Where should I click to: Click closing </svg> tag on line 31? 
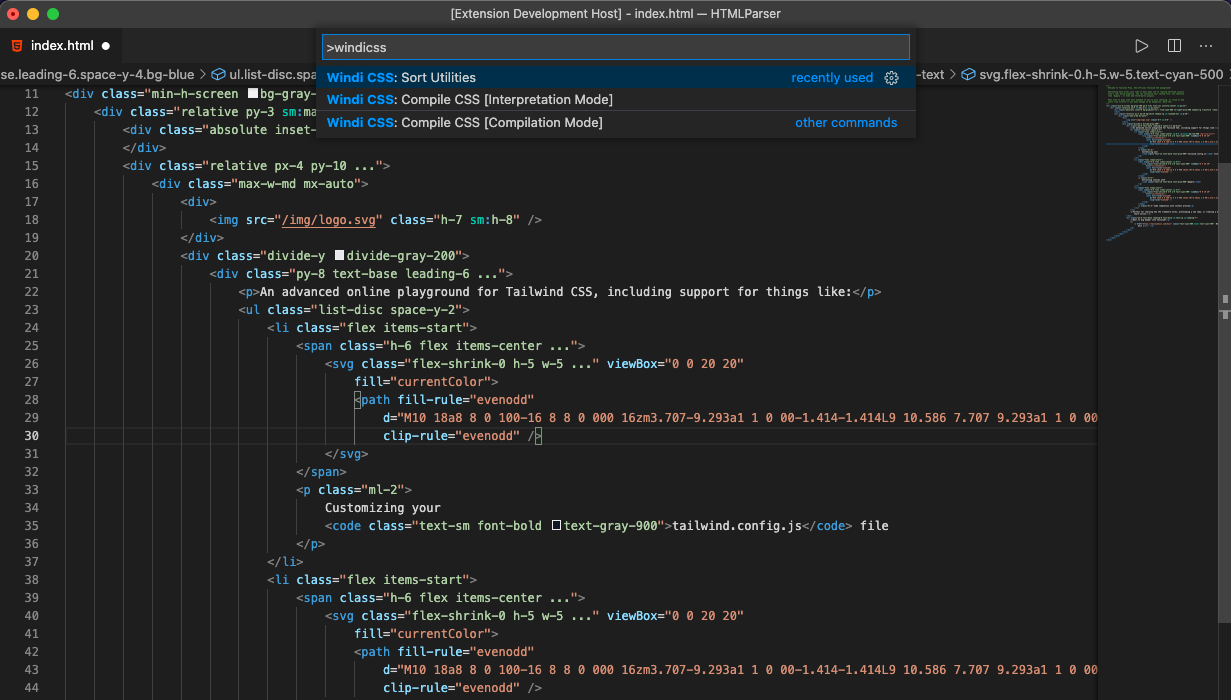[347, 454]
